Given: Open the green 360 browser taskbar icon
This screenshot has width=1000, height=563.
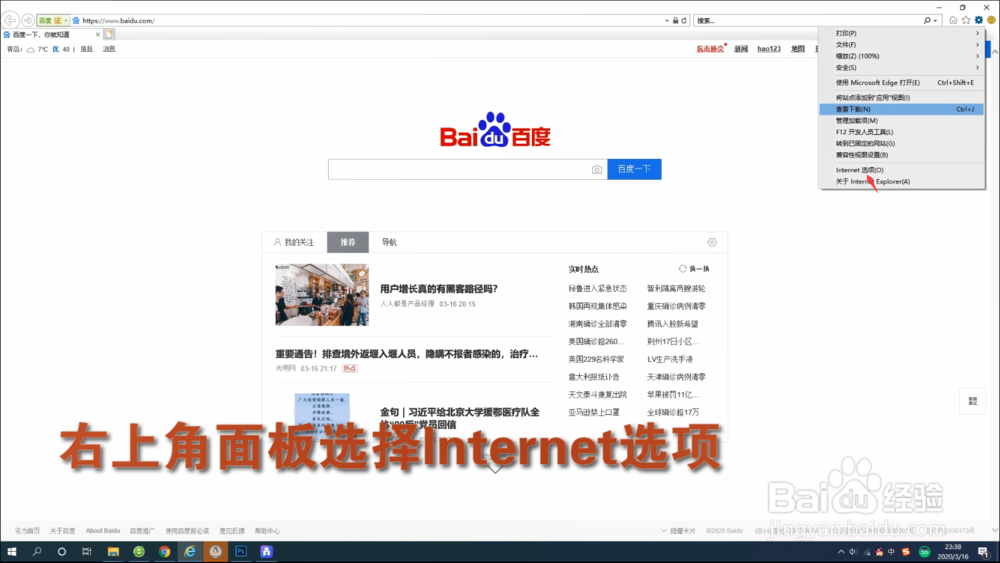Looking at the screenshot, I should 139,552.
